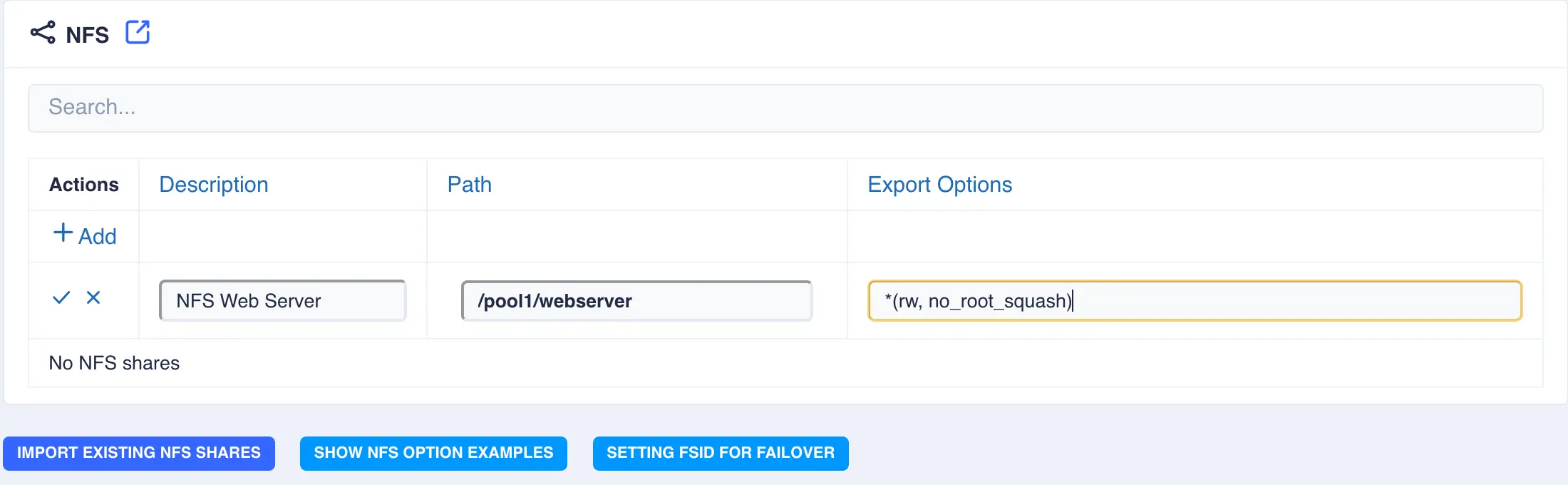1568x485 pixels.
Task: Sort by the Path column header
Action: click(469, 185)
